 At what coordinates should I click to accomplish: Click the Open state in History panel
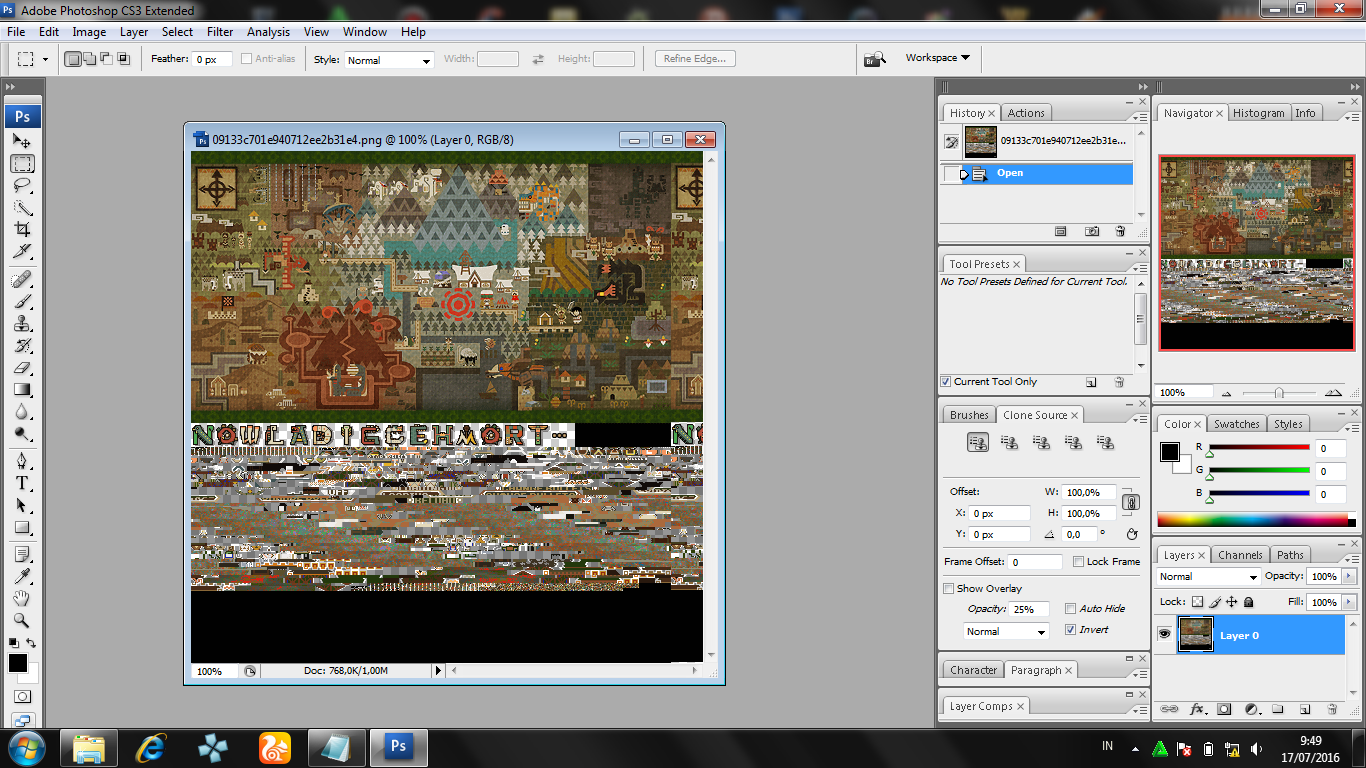point(1010,172)
